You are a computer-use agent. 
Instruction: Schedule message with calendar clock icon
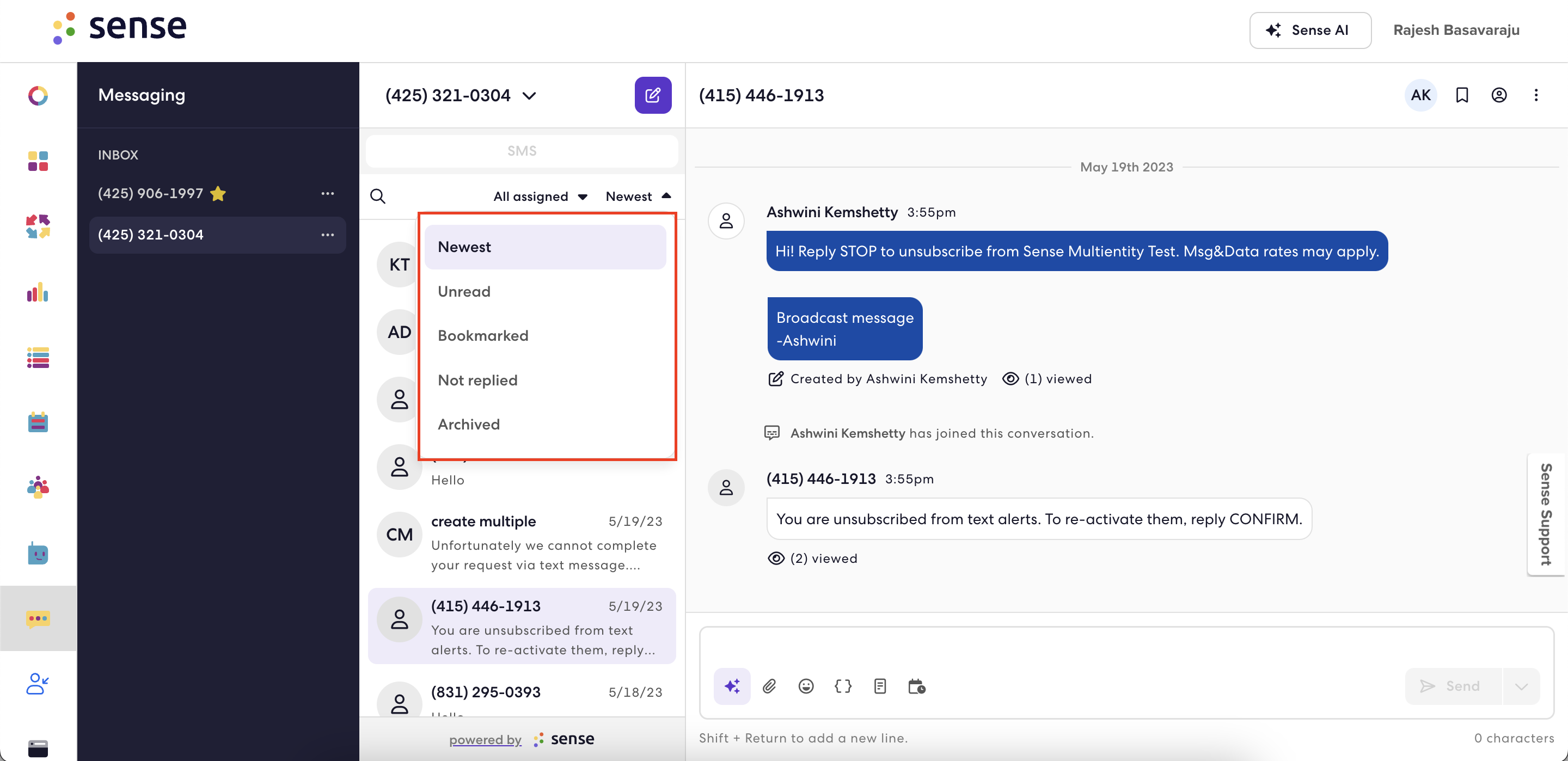tap(916, 686)
